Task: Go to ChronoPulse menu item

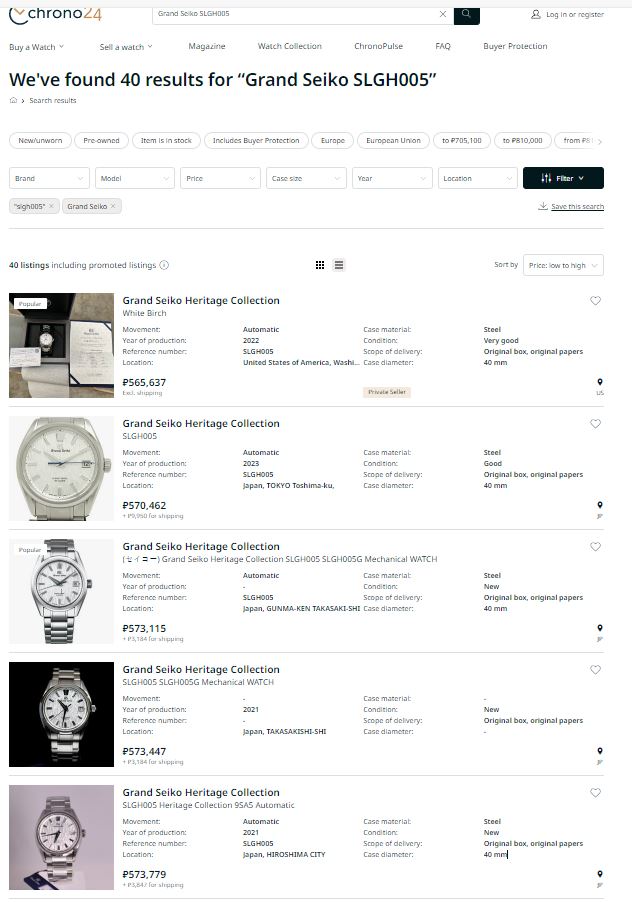Action: coord(378,46)
